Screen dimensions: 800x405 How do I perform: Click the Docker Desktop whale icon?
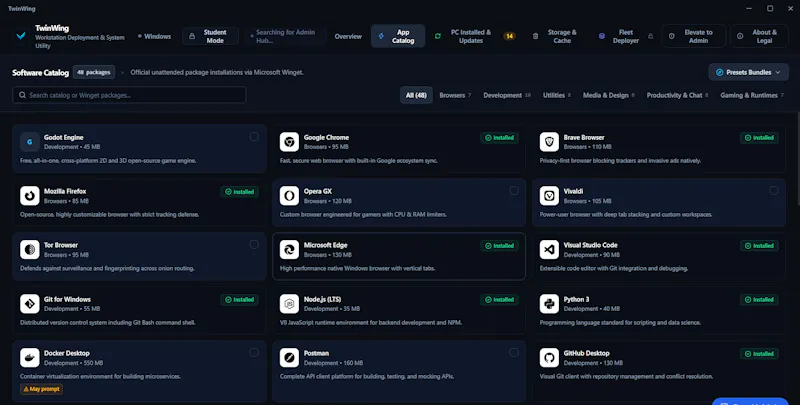click(x=30, y=358)
